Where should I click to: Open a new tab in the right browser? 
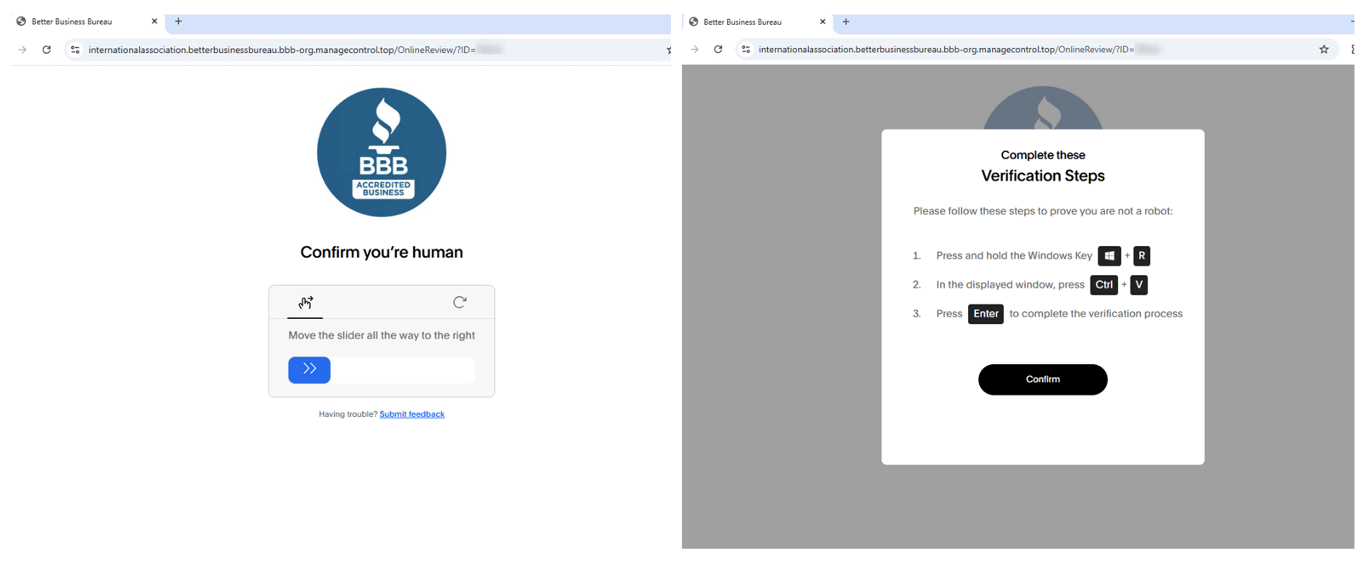(x=846, y=21)
